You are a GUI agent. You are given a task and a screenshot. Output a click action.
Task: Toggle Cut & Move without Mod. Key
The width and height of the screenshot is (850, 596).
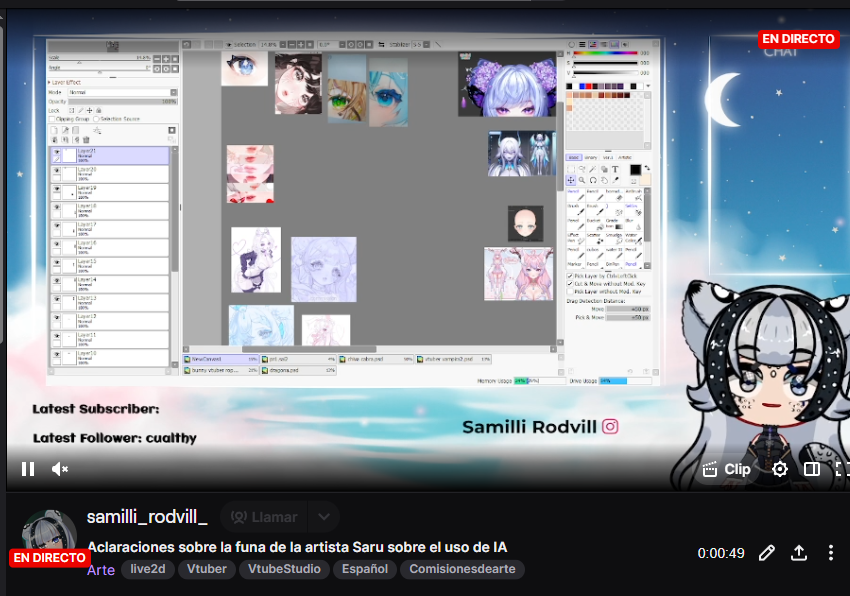pyautogui.click(x=570, y=284)
